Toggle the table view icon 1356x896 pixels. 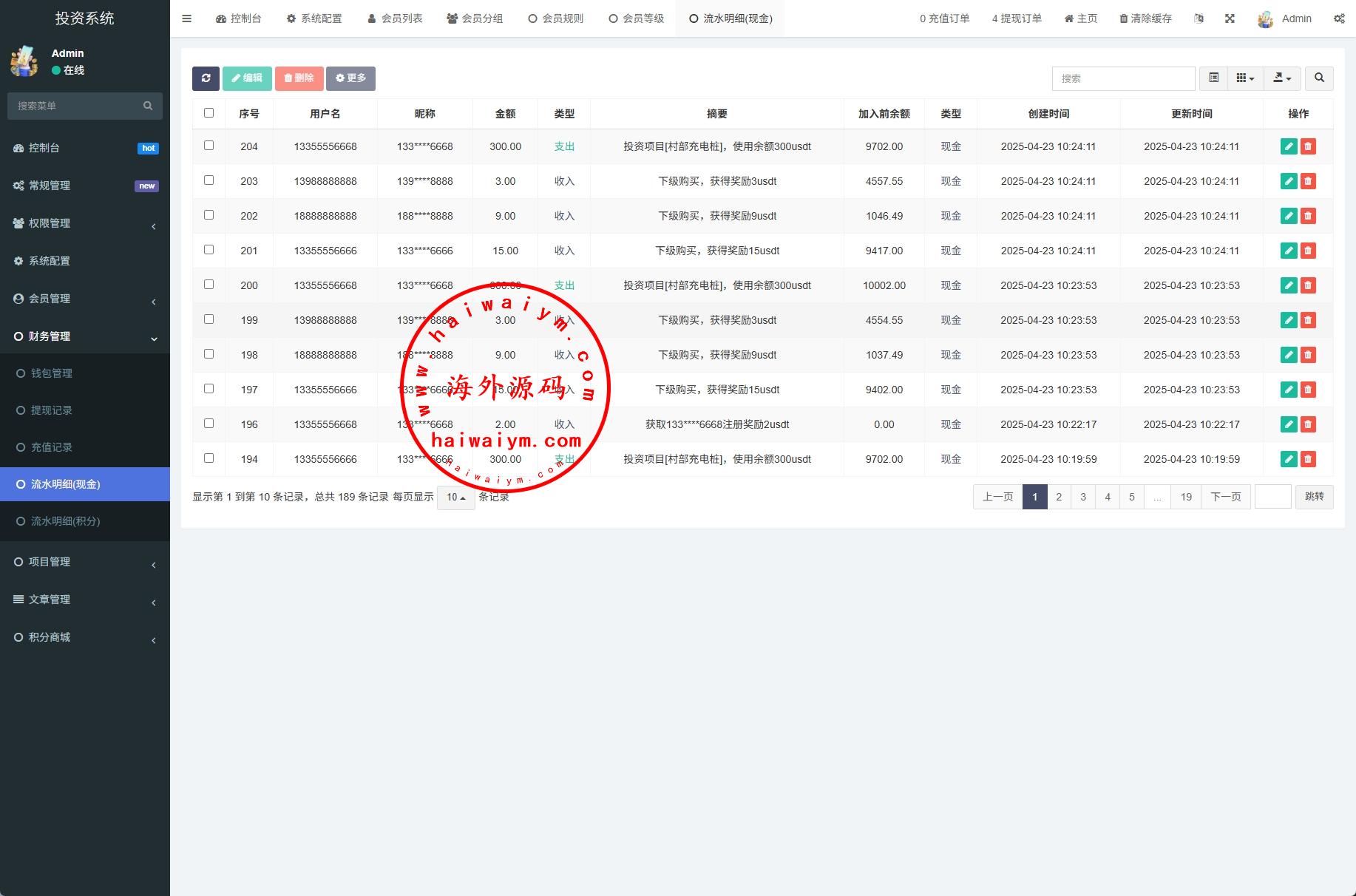(x=1213, y=78)
